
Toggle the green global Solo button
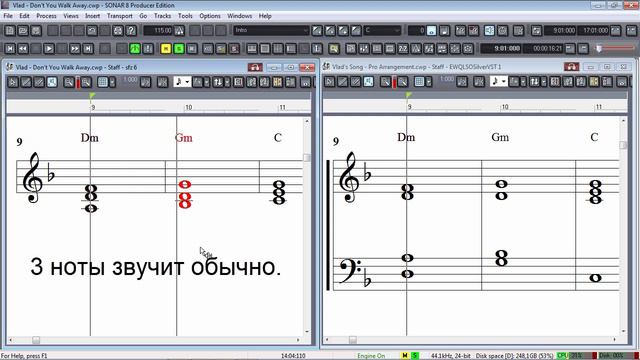(179, 49)
